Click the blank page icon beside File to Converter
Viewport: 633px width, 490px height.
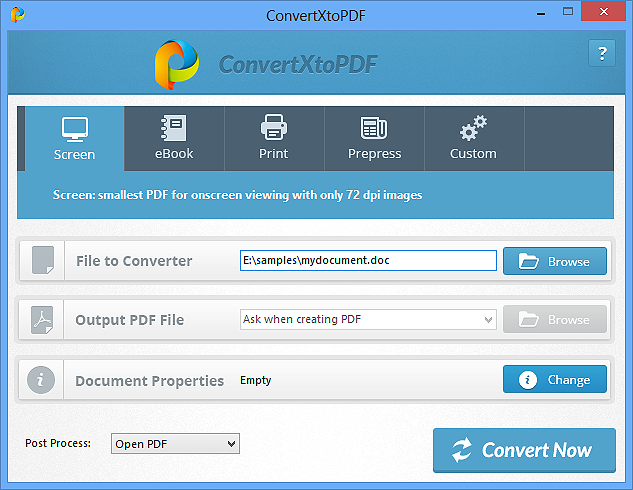tap(43, 260)
